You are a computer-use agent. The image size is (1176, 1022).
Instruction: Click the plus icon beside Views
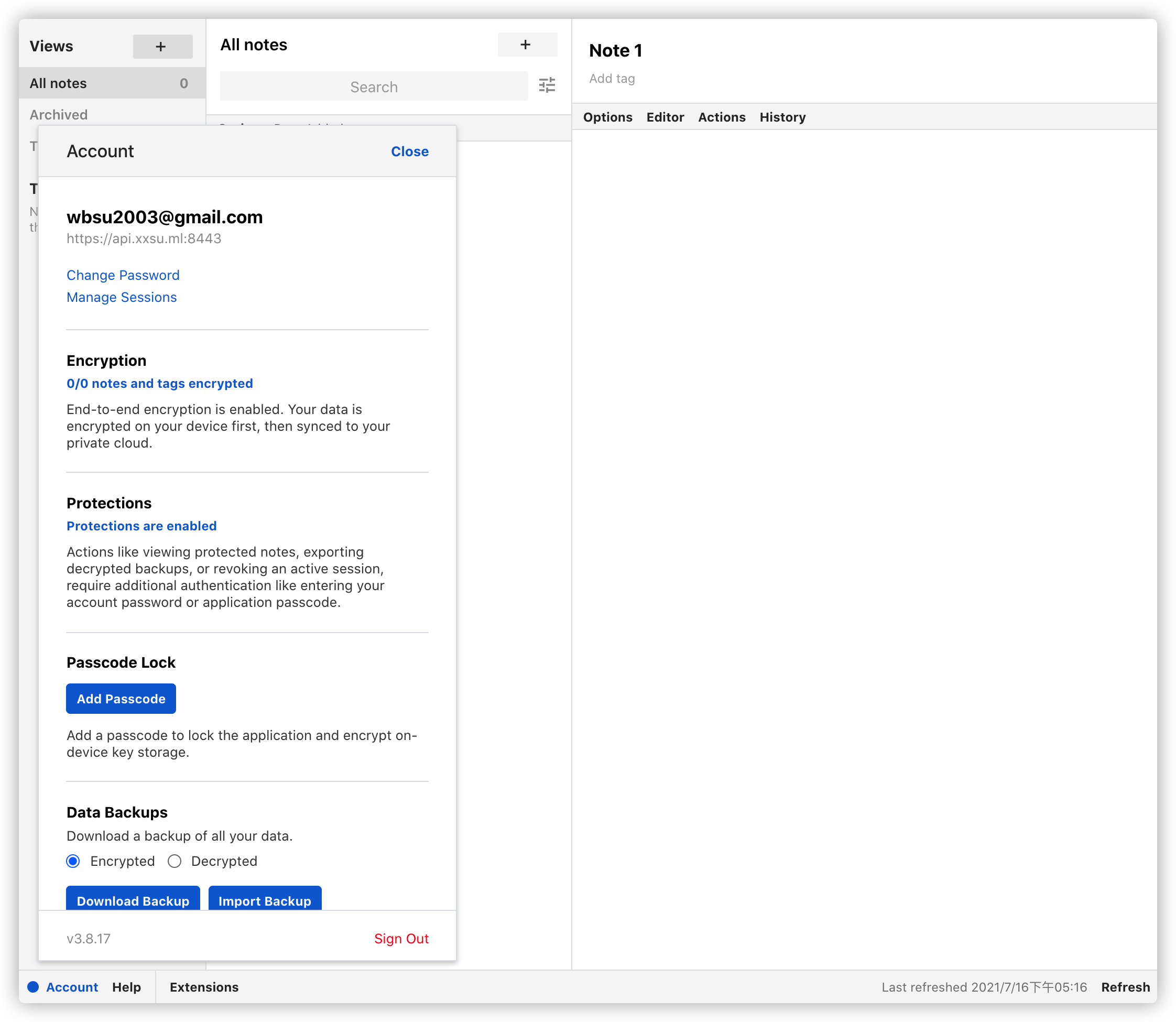162,46
